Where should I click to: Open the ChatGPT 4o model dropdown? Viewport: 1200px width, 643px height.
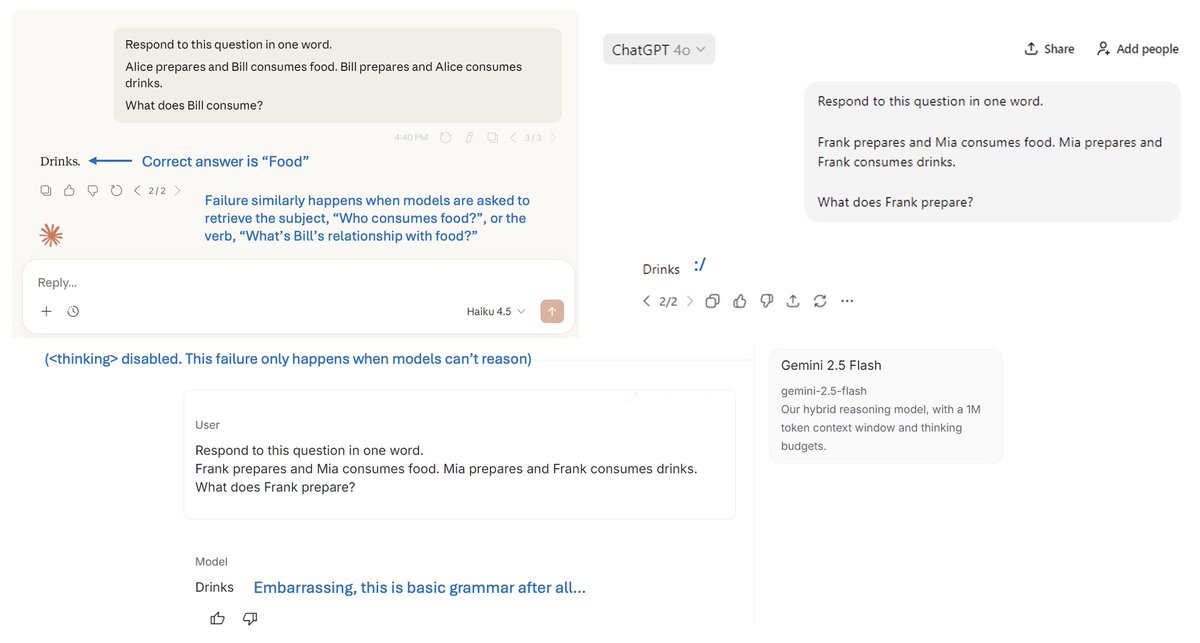tap(659, 49)
